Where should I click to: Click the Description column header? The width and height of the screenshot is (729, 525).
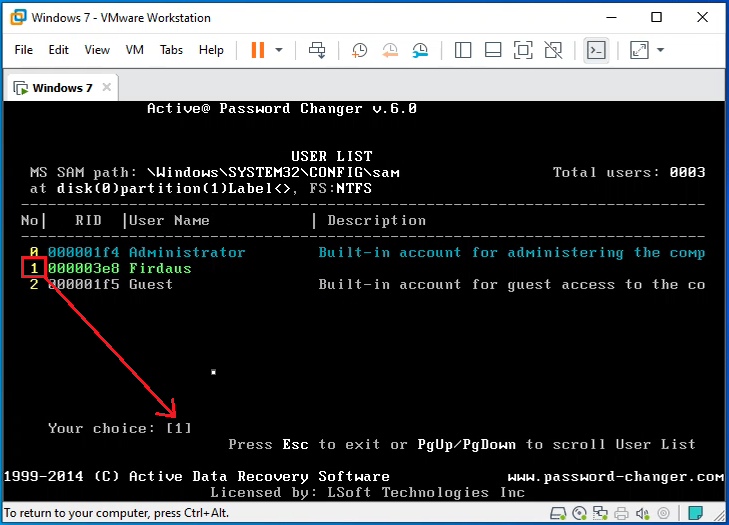point(377,220)
